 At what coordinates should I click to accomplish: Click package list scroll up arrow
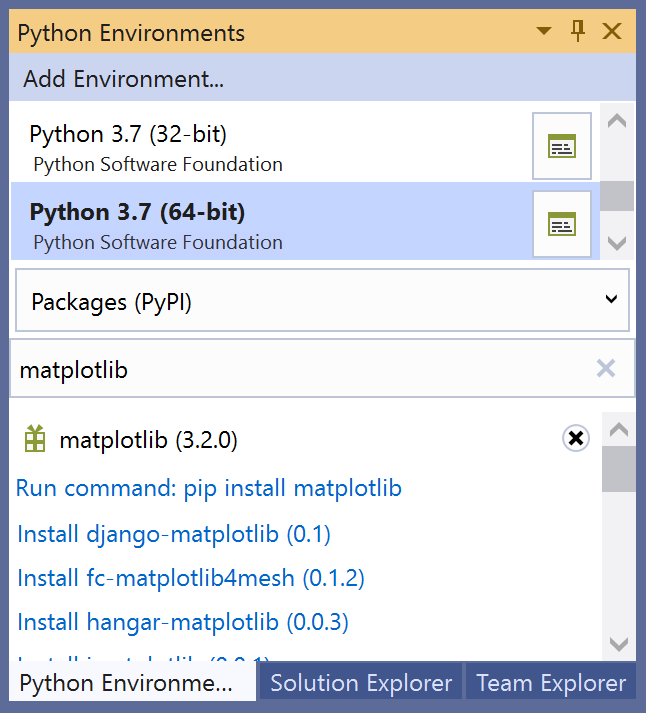tap(619, 429)
